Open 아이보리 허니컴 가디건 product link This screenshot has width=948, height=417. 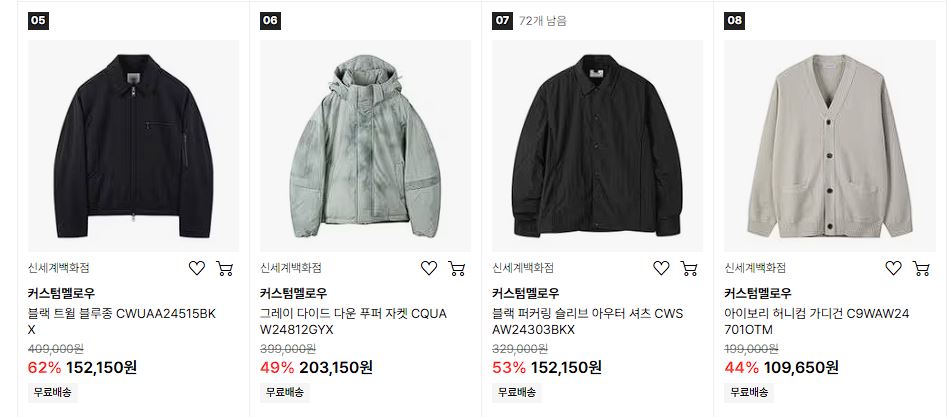point(817,322)
